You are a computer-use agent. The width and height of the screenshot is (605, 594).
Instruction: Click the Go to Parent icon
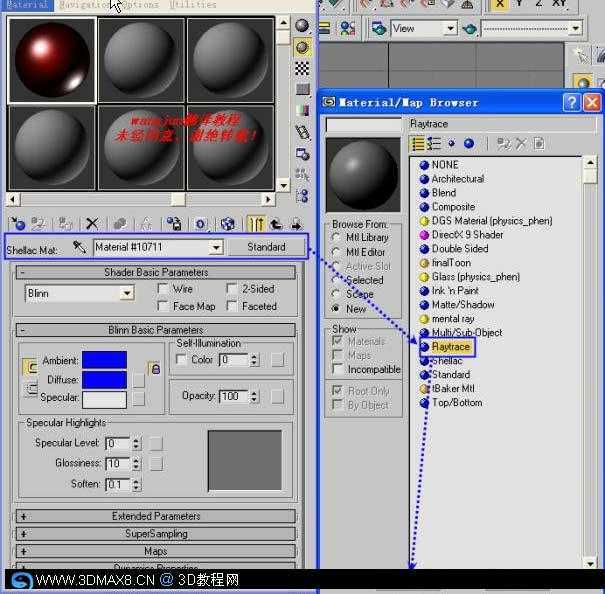tap(276, 223)
